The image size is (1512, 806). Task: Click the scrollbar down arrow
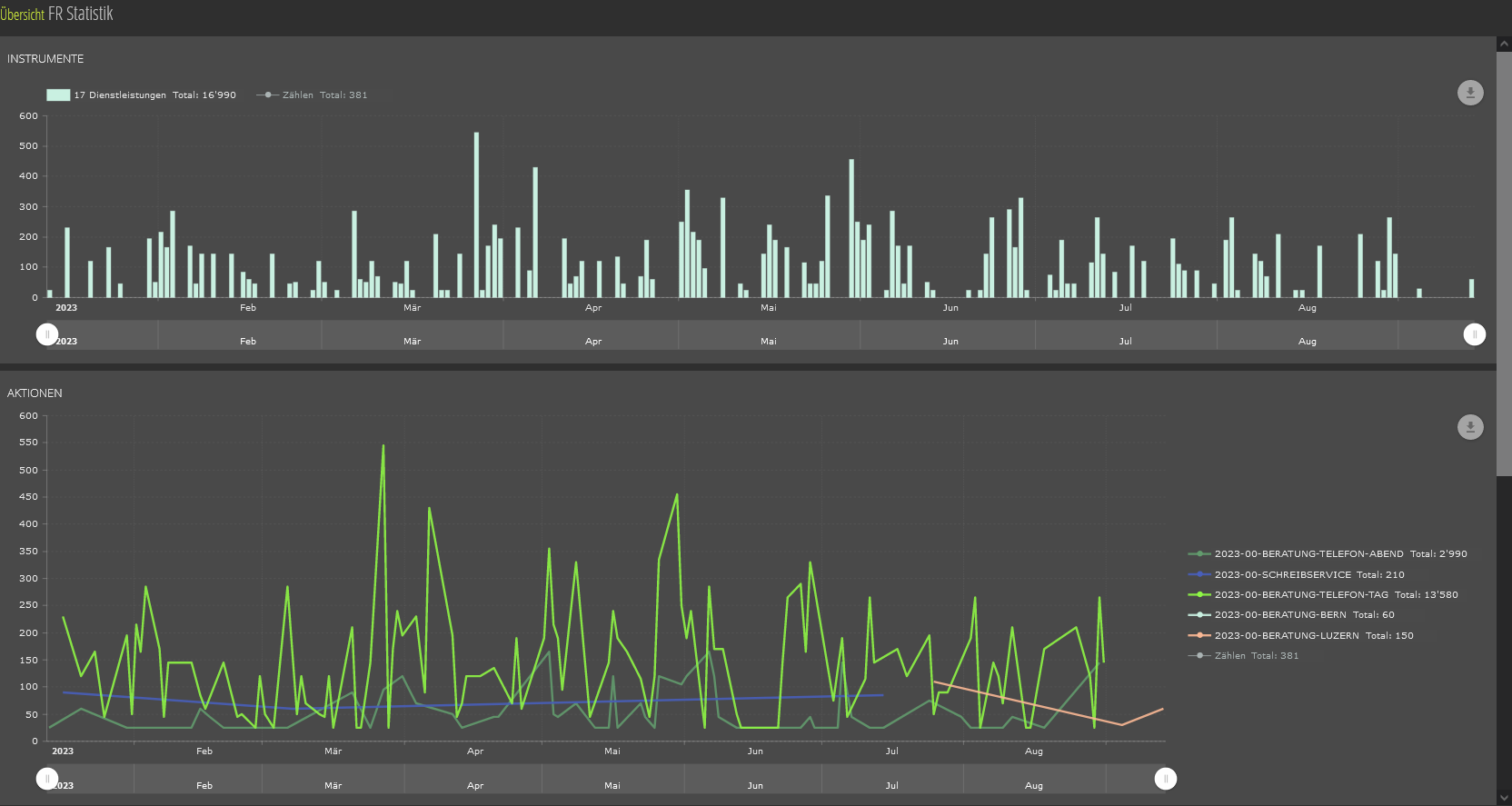click(1504, 798)
